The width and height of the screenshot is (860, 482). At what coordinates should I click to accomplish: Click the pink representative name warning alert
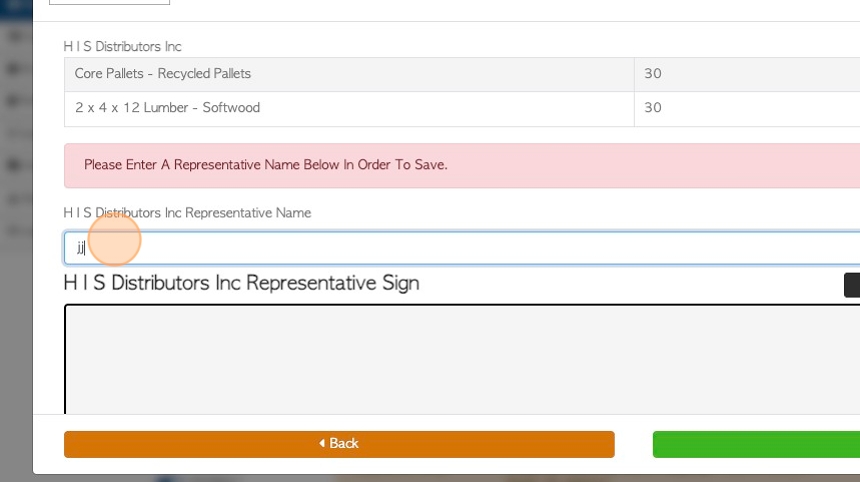coord(462,166)
